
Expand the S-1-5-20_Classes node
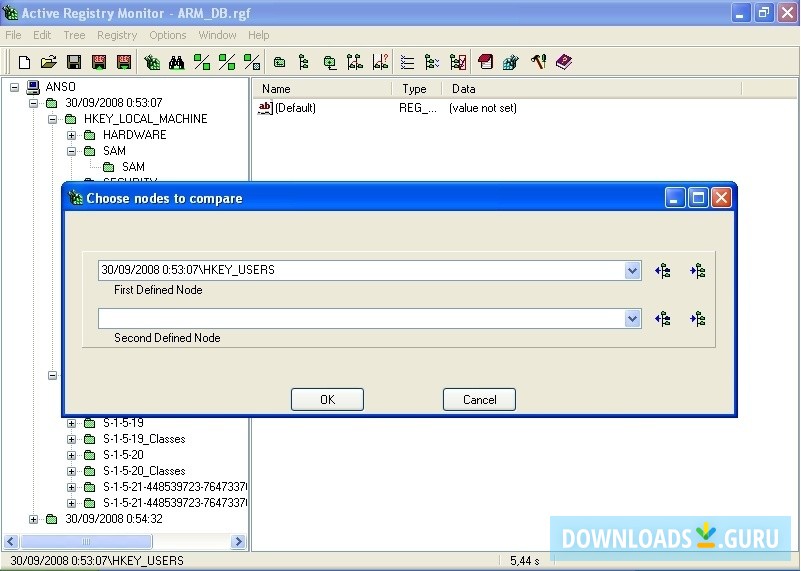click(72, 471)
